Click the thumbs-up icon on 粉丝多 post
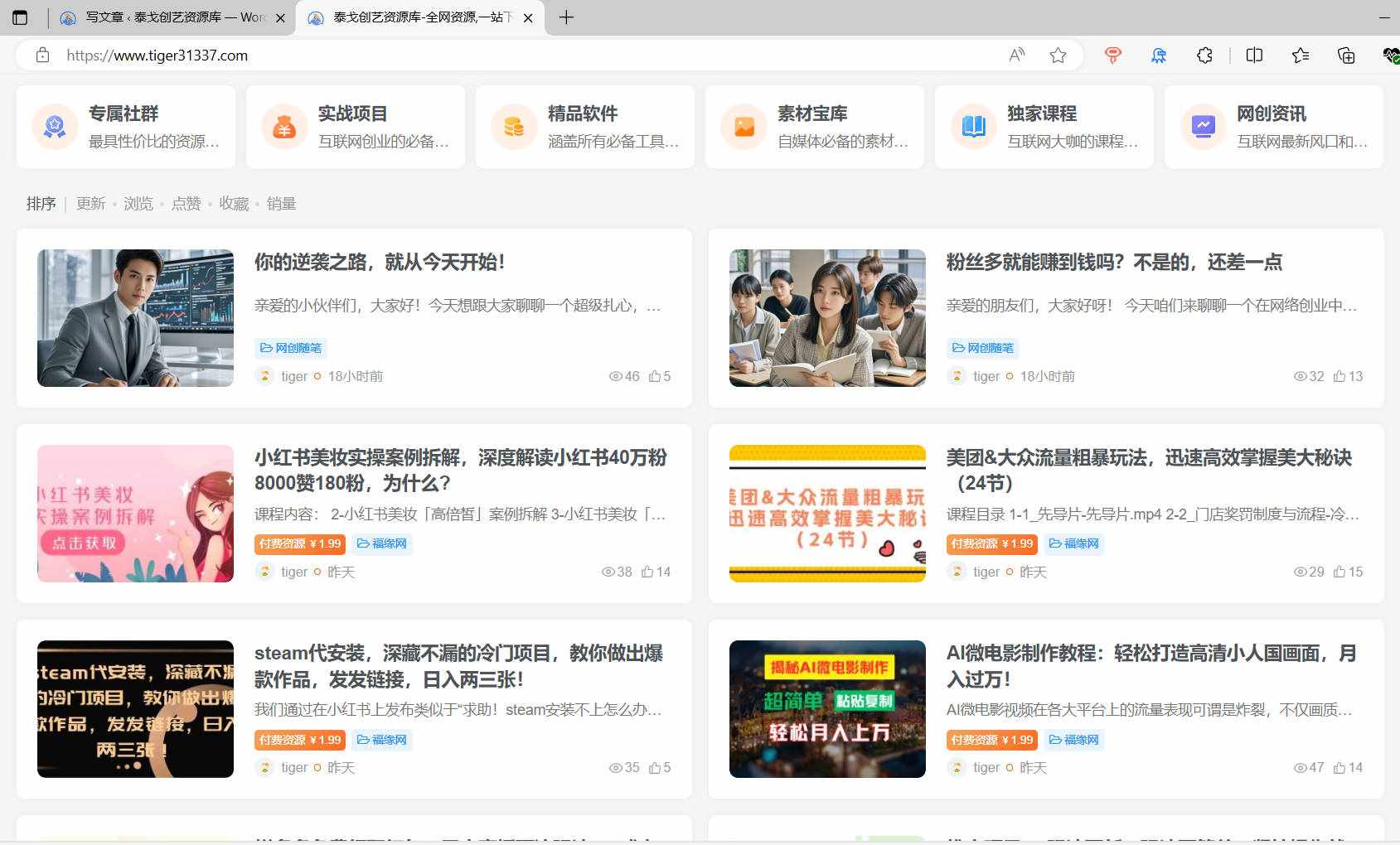1400x845 pixels. point(1339,376)
